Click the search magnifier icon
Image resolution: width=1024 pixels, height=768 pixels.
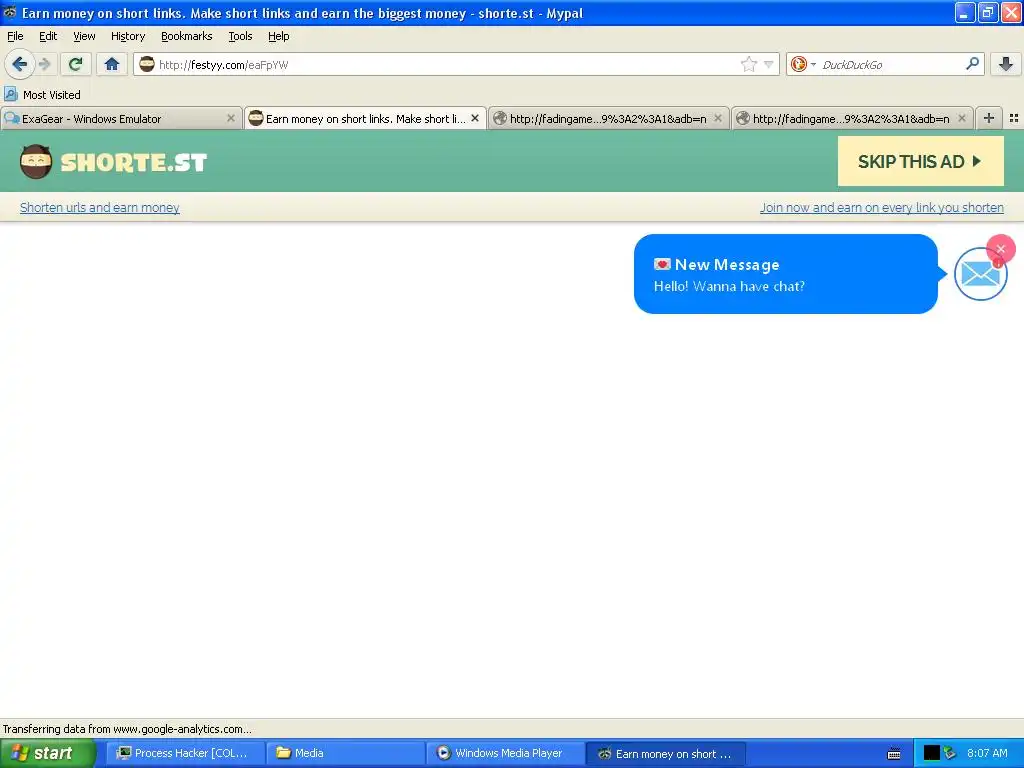tap(972, 63)
